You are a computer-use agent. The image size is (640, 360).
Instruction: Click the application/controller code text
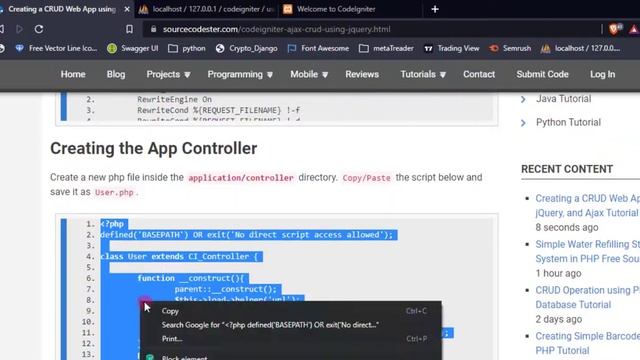click(x=241, y=178)
